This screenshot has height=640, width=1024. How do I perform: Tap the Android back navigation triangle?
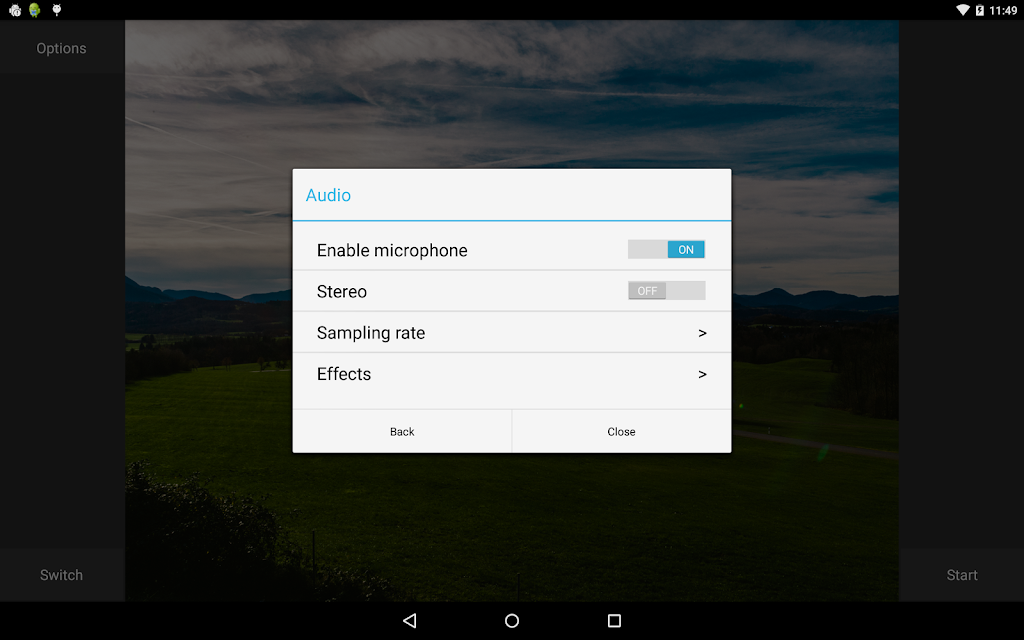pyautogui.click(x=409, y=620)
